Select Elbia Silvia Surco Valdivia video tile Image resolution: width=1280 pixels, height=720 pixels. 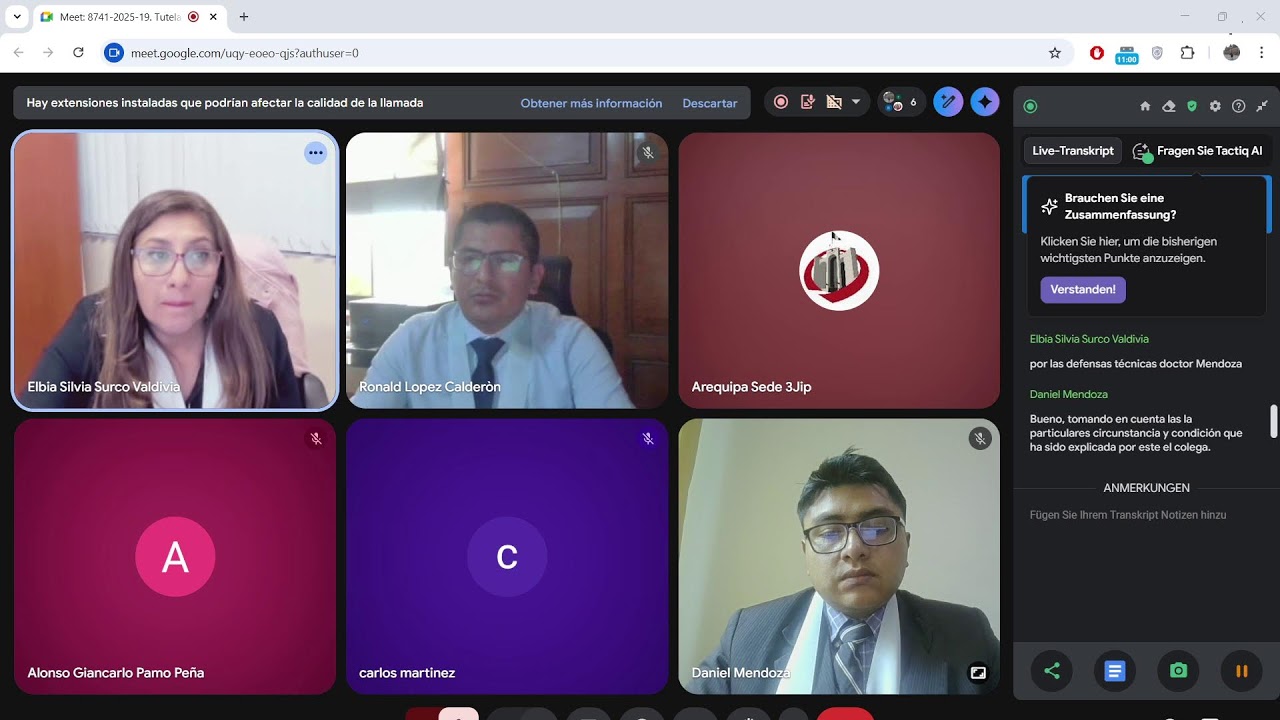[175, 270]
